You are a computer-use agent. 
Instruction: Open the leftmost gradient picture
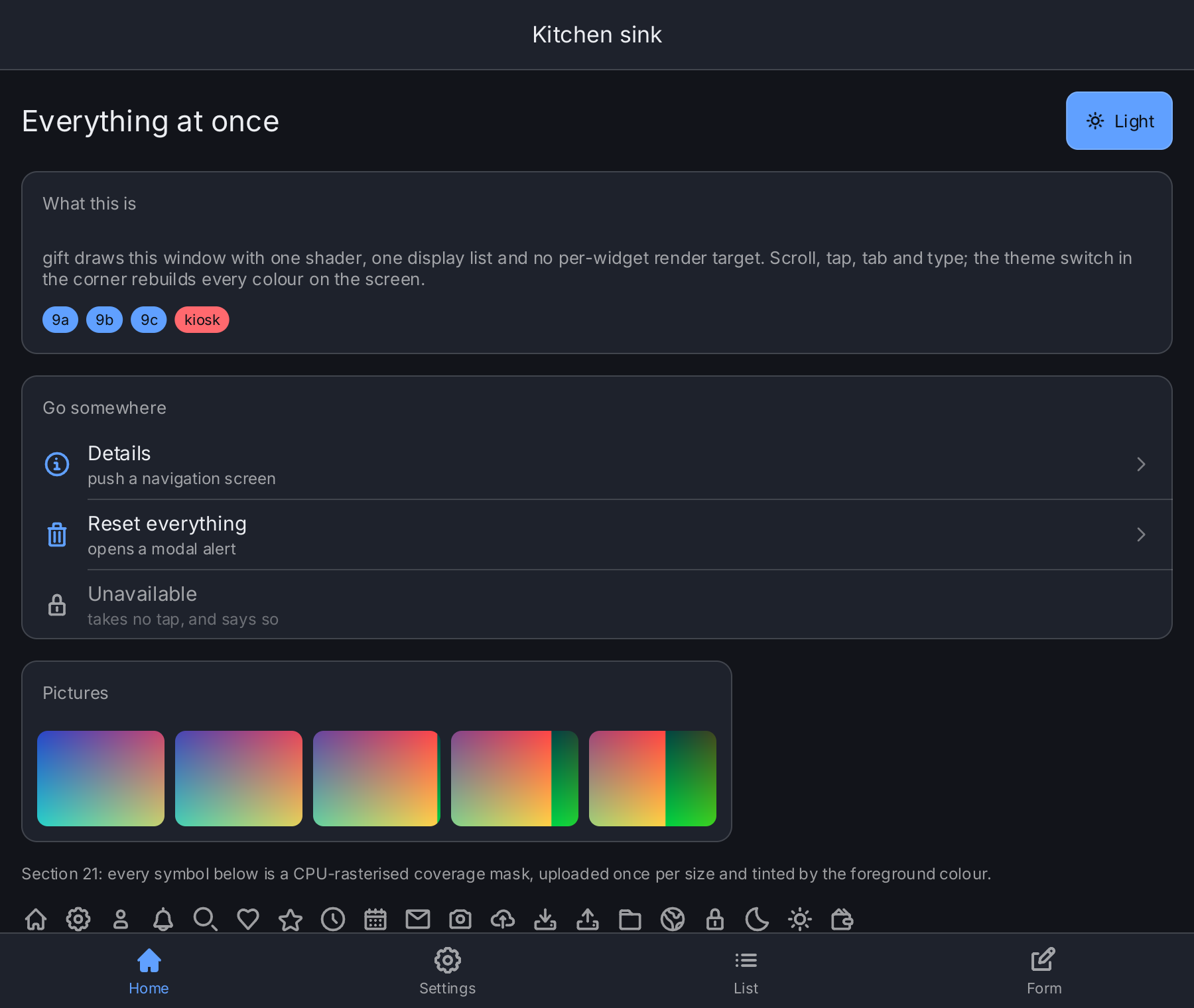101,779
